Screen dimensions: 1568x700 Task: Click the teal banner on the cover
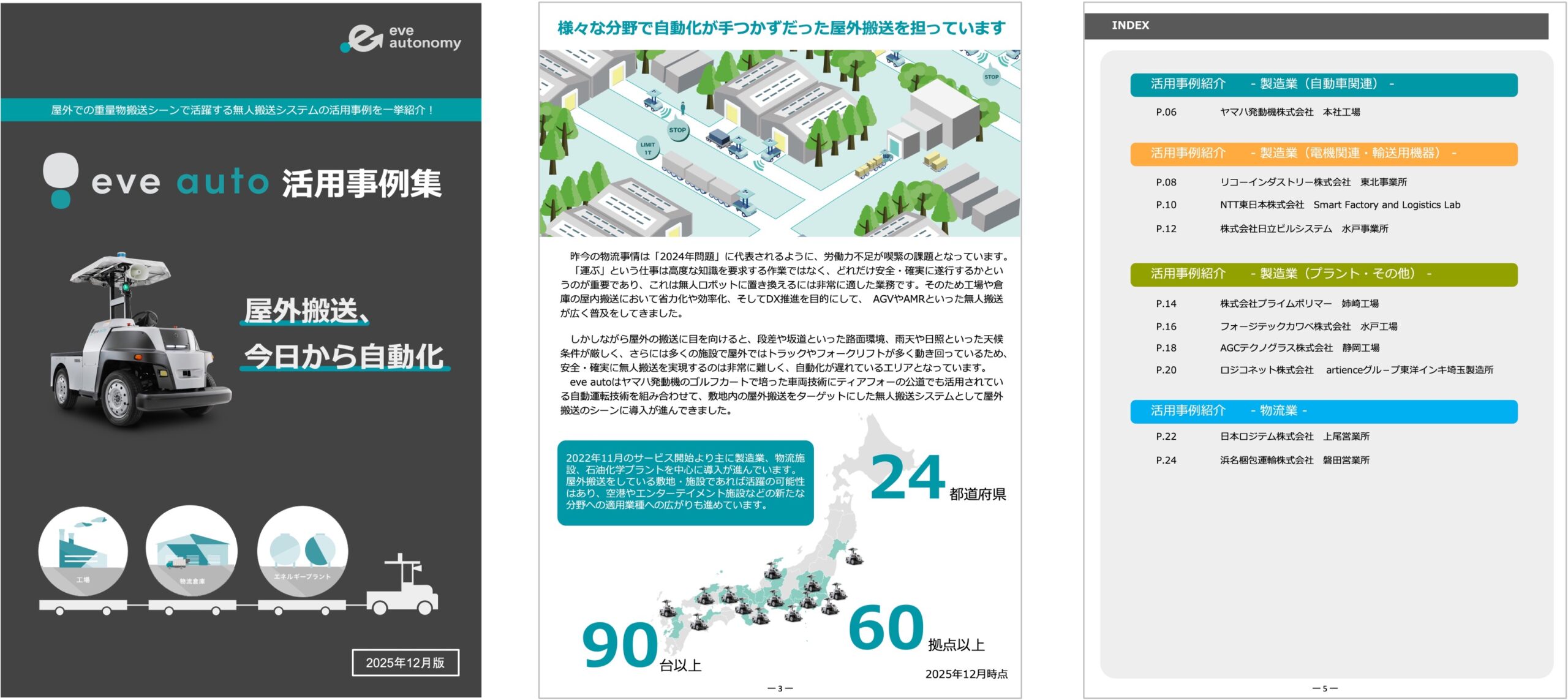(x=241, y=110)
